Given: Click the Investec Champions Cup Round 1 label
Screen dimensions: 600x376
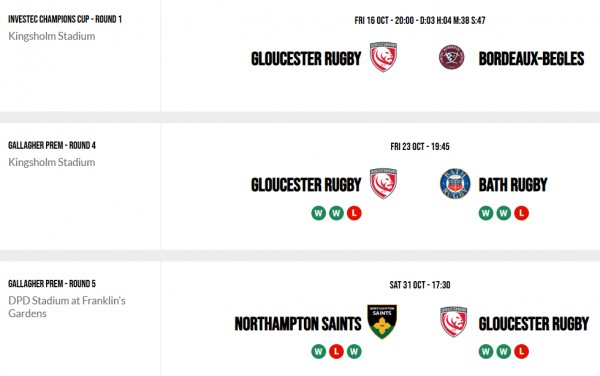Looking at the screenshot, I should coord(65,19).
